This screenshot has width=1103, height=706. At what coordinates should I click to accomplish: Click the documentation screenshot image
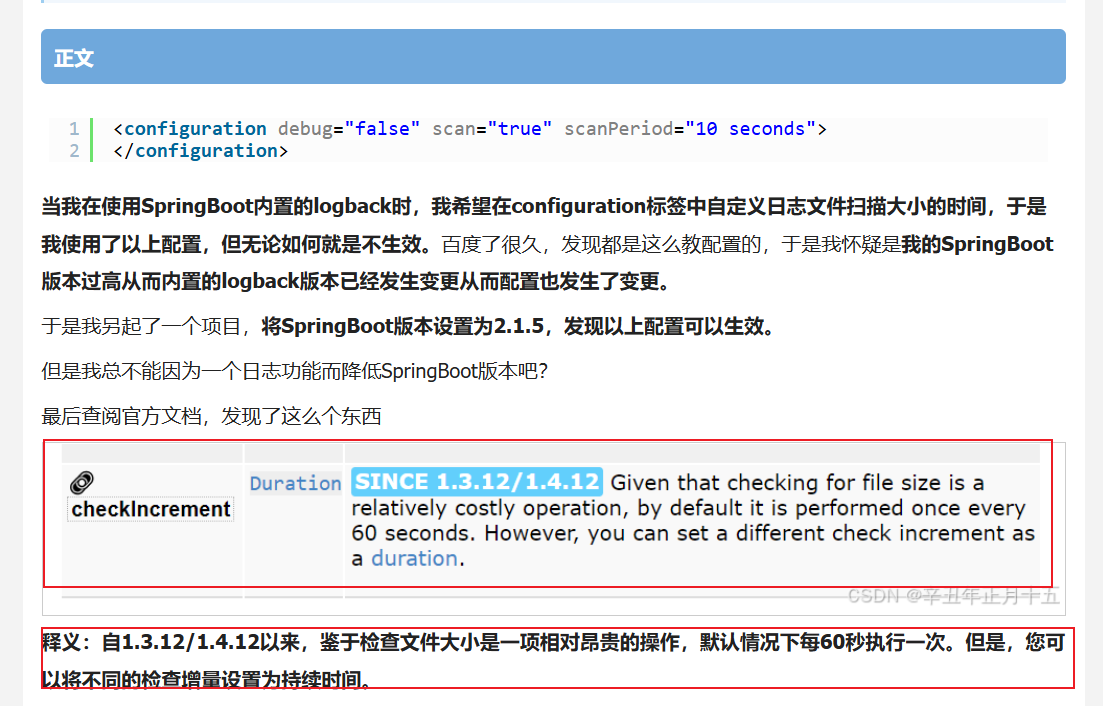coord(554,529)
